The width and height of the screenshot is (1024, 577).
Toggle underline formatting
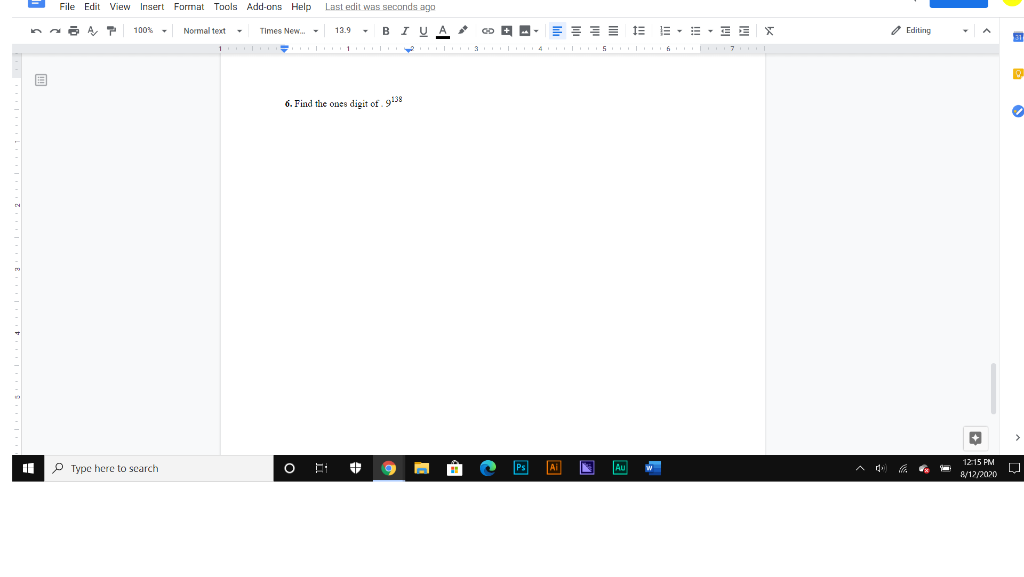[421, 30]
